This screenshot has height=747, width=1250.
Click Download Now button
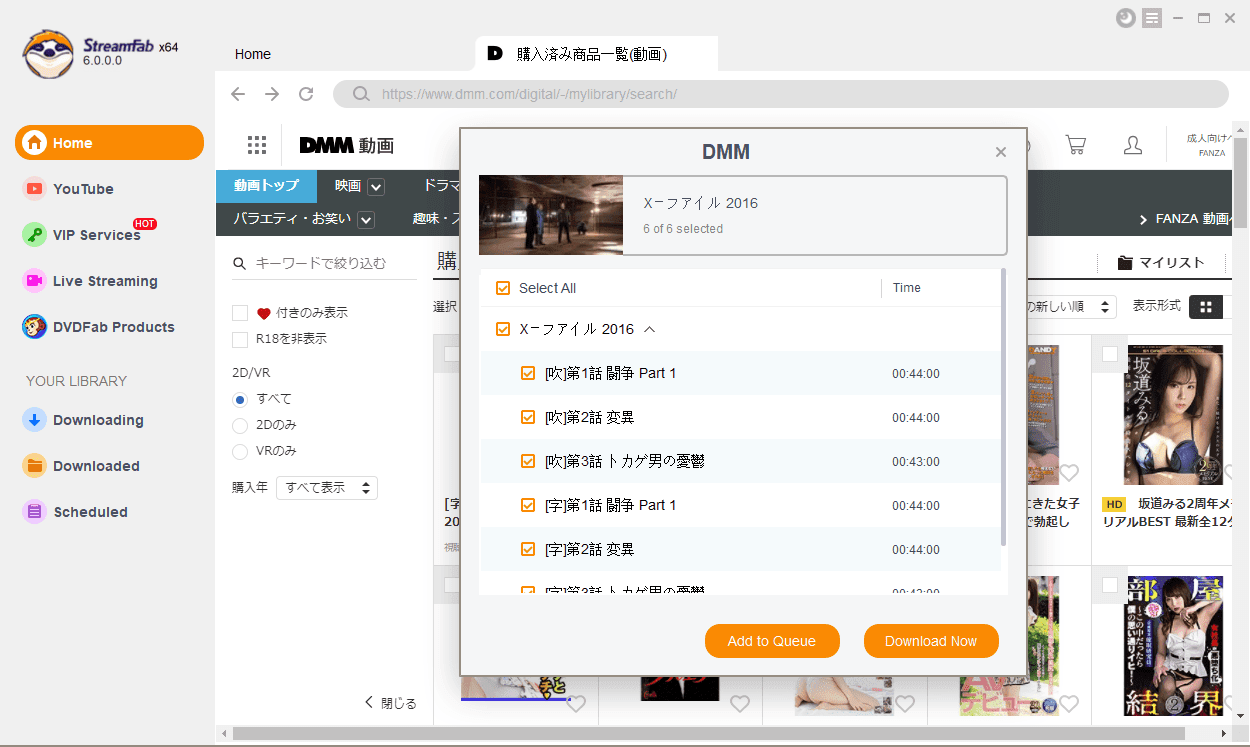(x=931, y=641)
